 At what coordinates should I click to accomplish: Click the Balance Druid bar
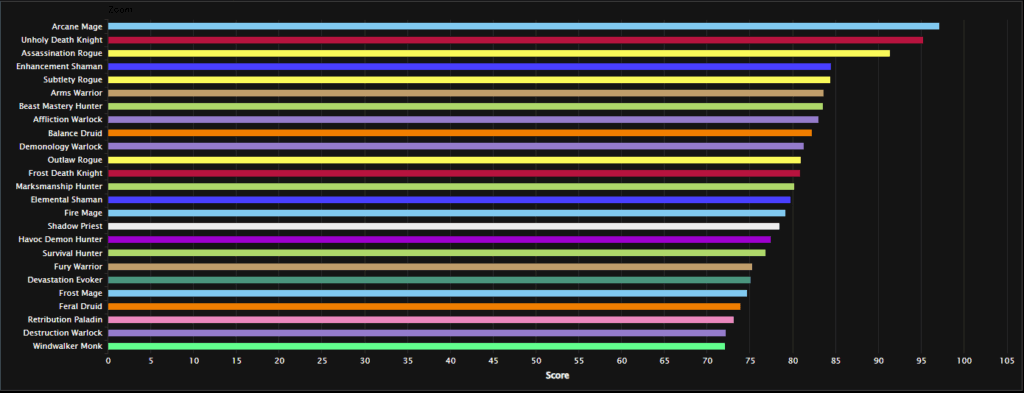pyautogui.click(x=460, y=133)
